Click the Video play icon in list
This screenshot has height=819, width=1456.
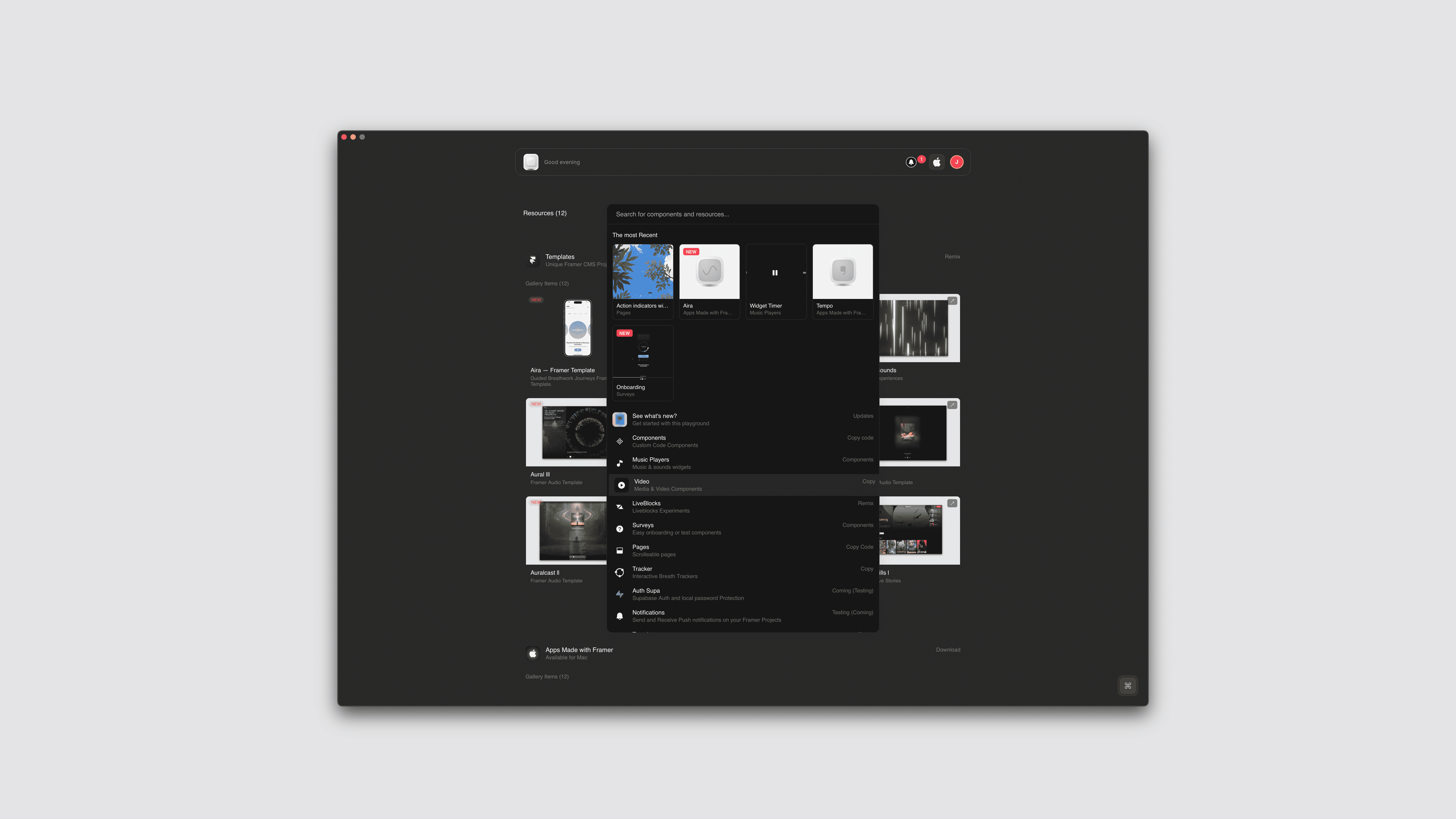click(x=621, y=485)
